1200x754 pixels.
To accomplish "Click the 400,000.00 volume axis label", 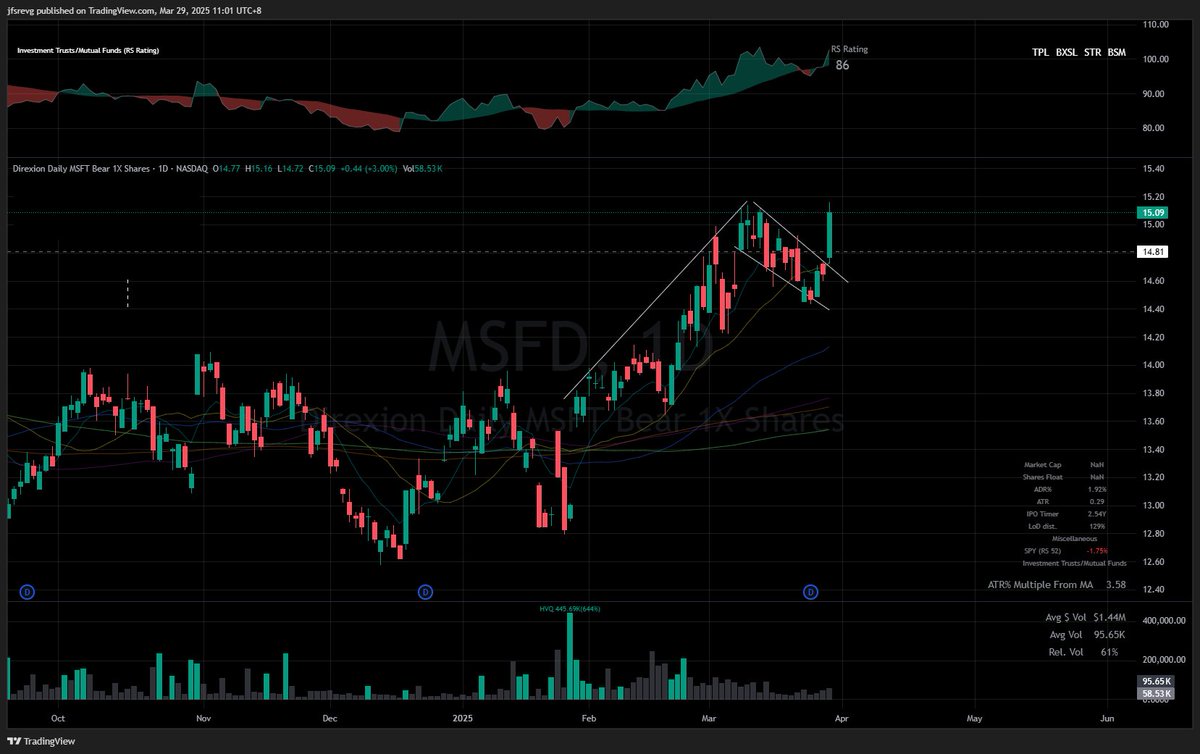I will point(1165,621).
